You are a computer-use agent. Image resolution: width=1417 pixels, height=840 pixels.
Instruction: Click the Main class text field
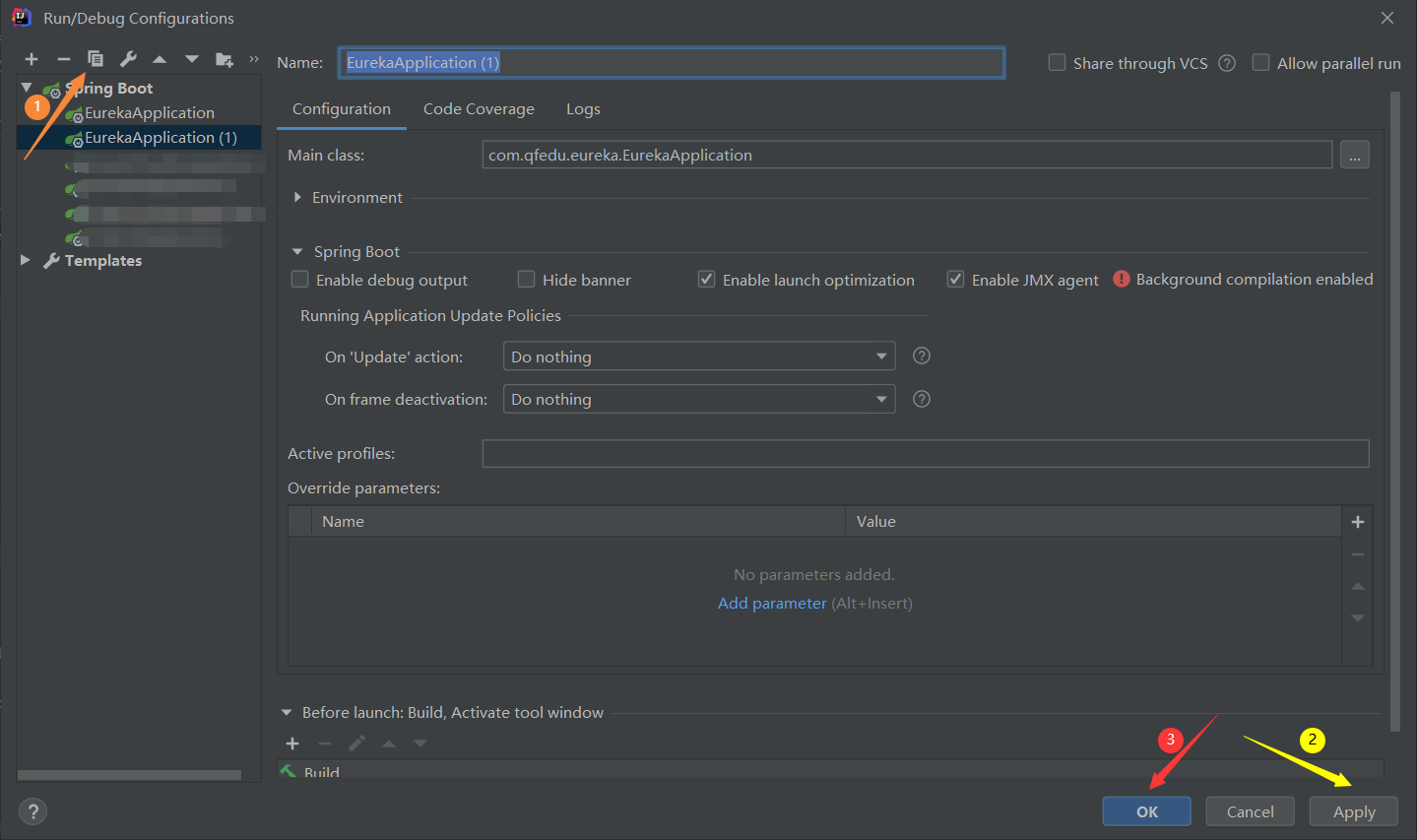pyautogui.click(x=907, y=155)
